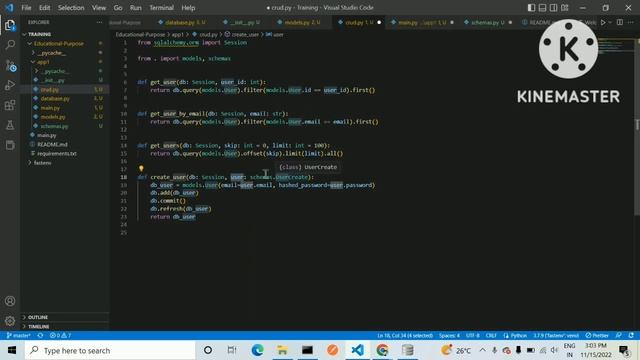Open File Explorer from taskbar
Screen dimensions: 640x360
click(x=282, y=350)
